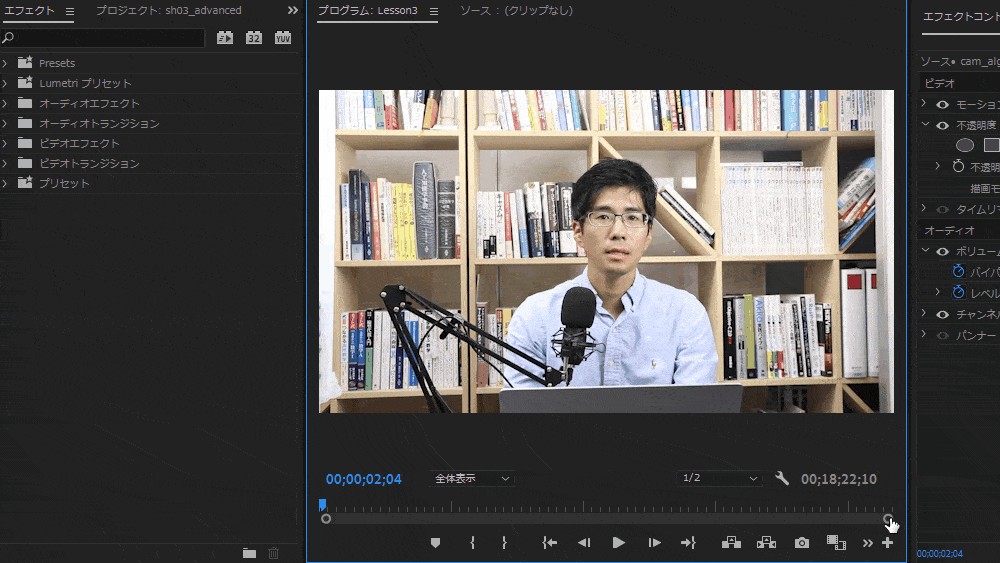Image resolution: width=1000 pixels, height=563 pixels.
Task: Open 1/2 playback resolution dropdown
Action: click(719, 478)
